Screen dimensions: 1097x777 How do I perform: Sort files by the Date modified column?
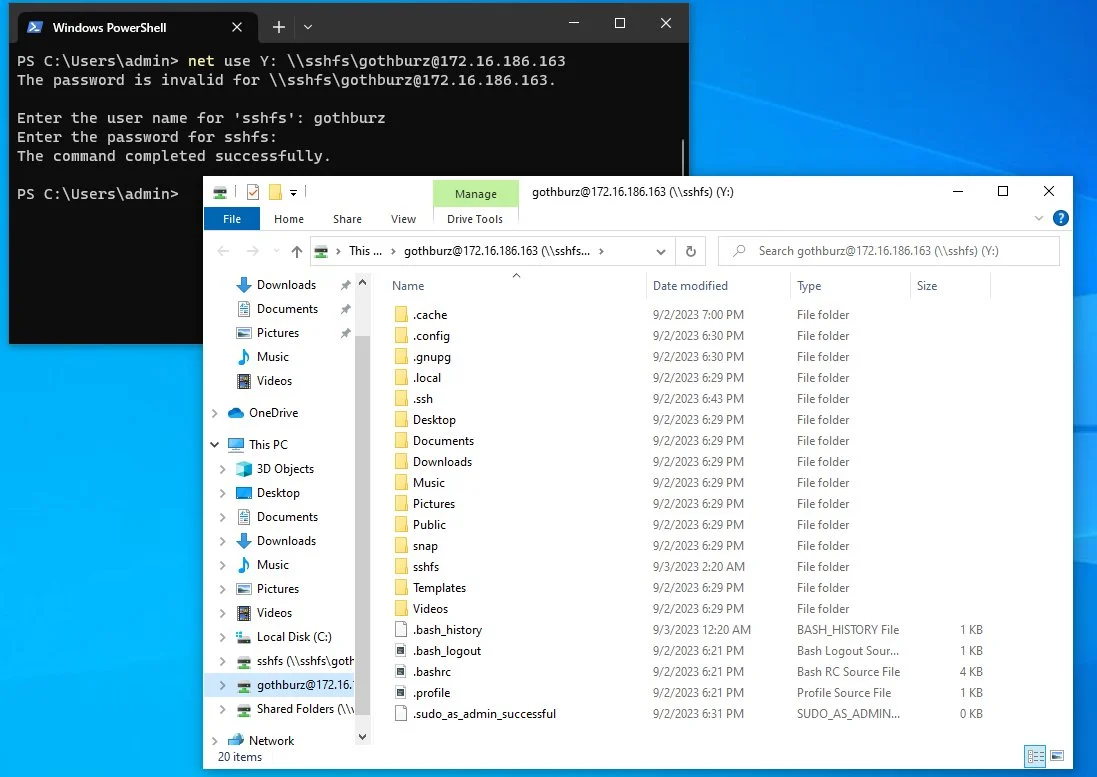click(690, 285)
